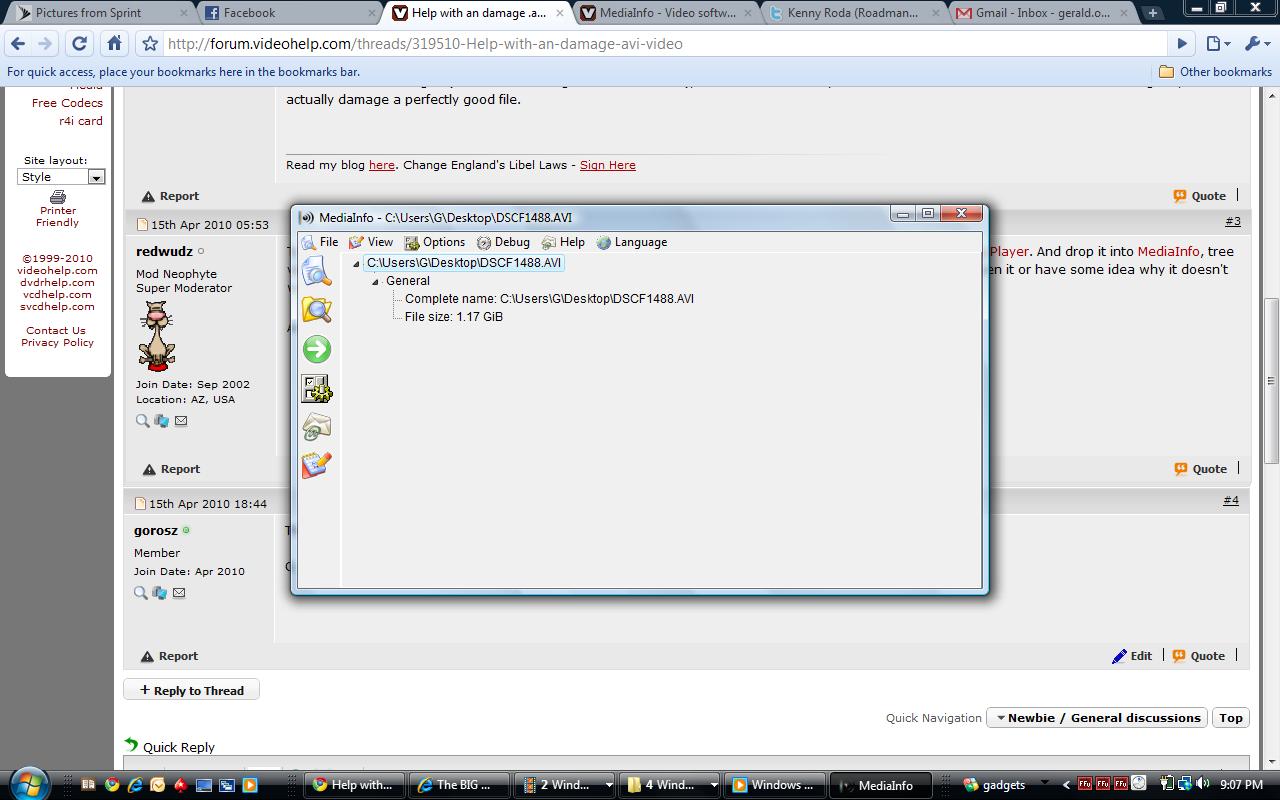The width and height of the screenshot is (1280, 800).
Task: Click the envelope icon under gorosz's profile
Action: point(179,593)
